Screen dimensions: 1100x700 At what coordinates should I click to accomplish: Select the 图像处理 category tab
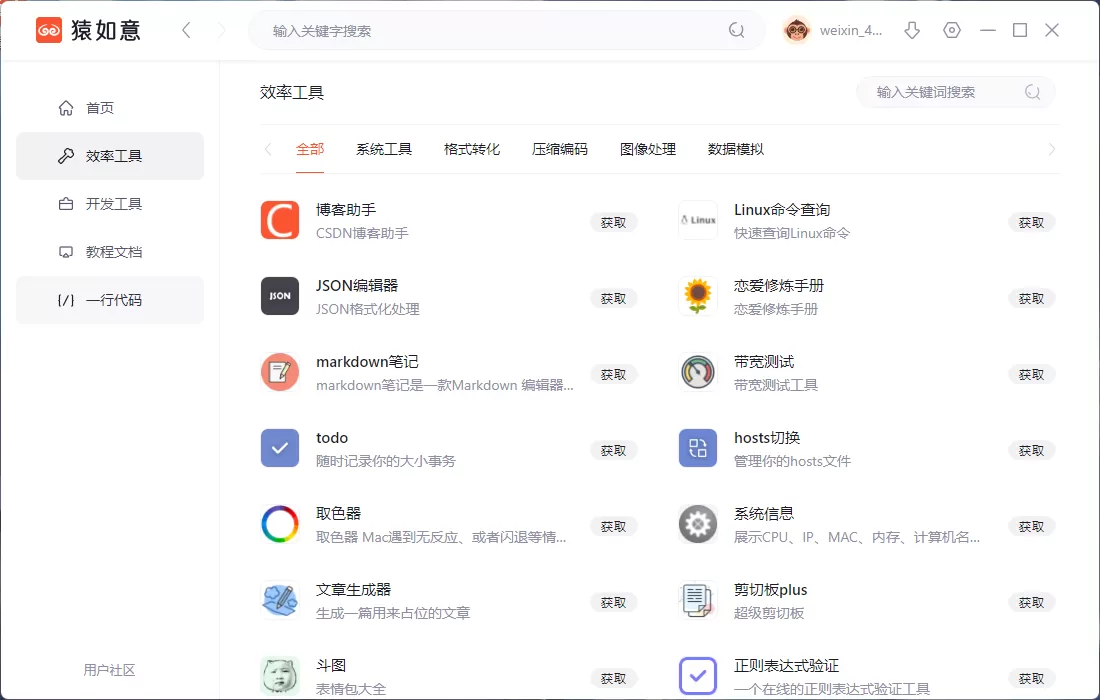[x=649, y=148]
